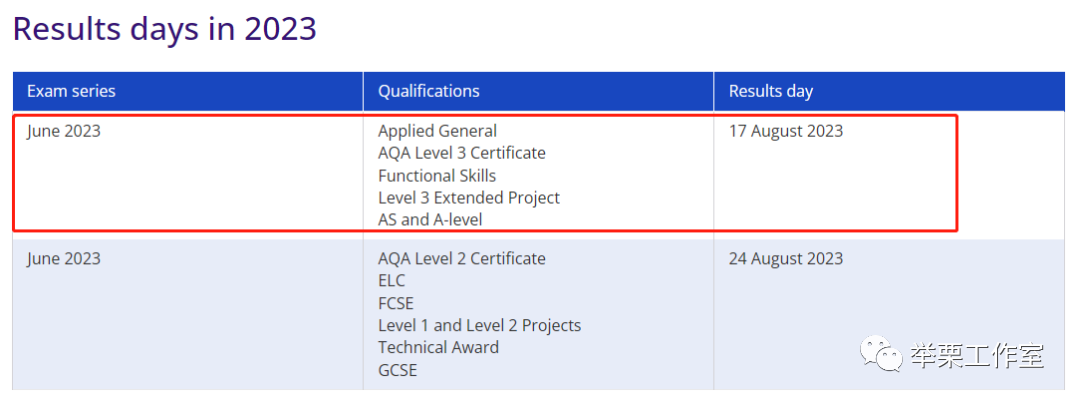This screenshot has height=404, width=1080.
Task: Click the FCSE qualification entry
Action: 396,304
